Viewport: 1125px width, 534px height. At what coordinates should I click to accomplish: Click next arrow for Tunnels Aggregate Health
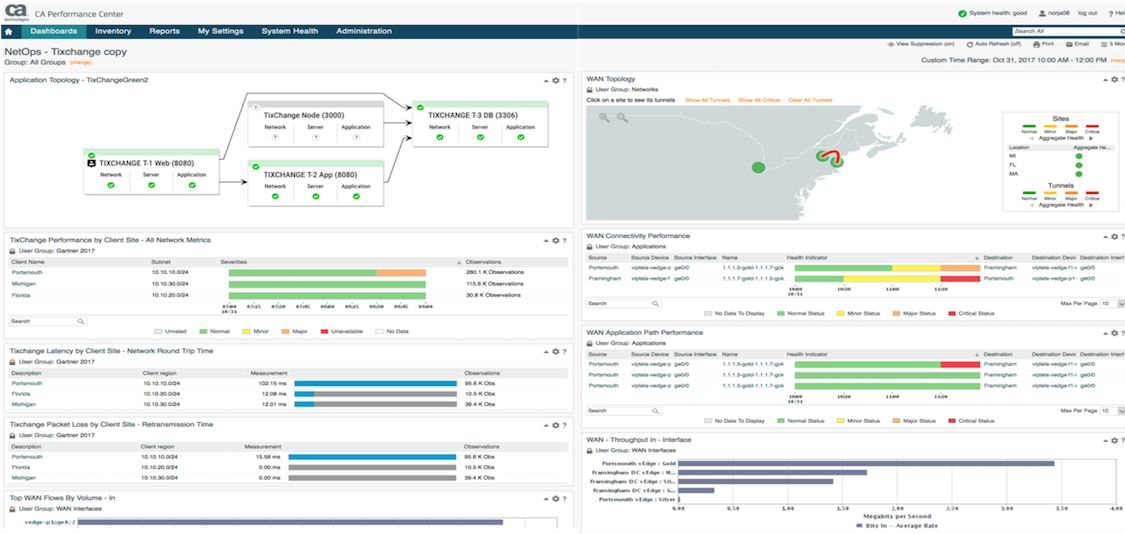click(1091, 205)
